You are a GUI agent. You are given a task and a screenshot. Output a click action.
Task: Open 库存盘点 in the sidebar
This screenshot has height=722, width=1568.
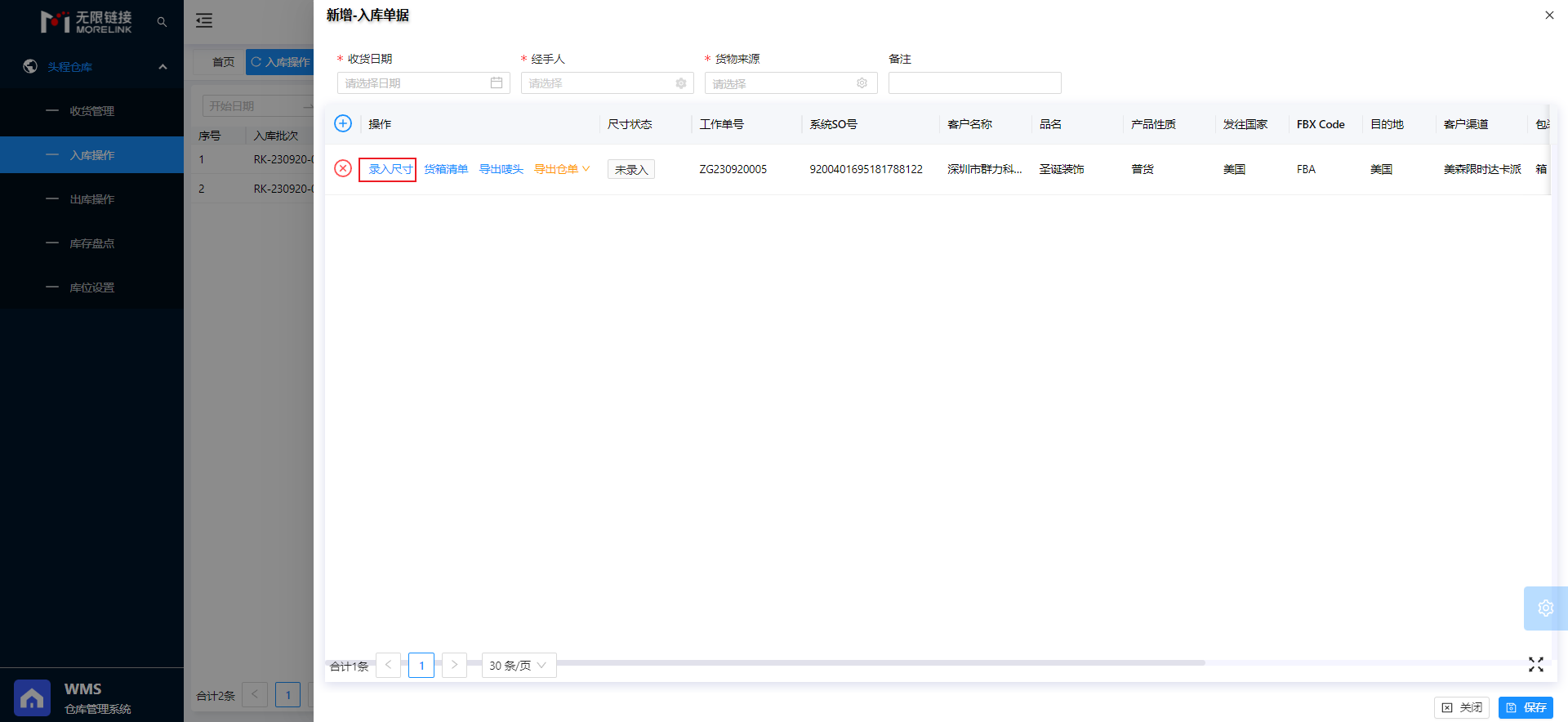pos(91,243)
